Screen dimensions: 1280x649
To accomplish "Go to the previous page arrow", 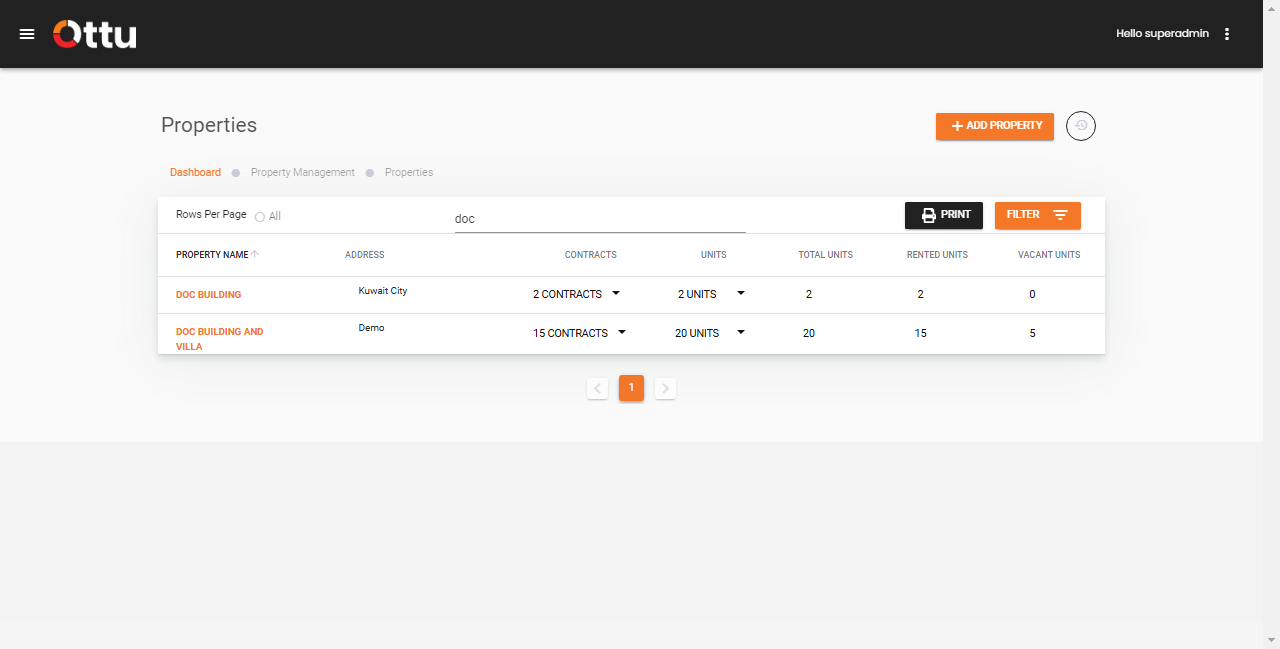I will coord(597,388).
